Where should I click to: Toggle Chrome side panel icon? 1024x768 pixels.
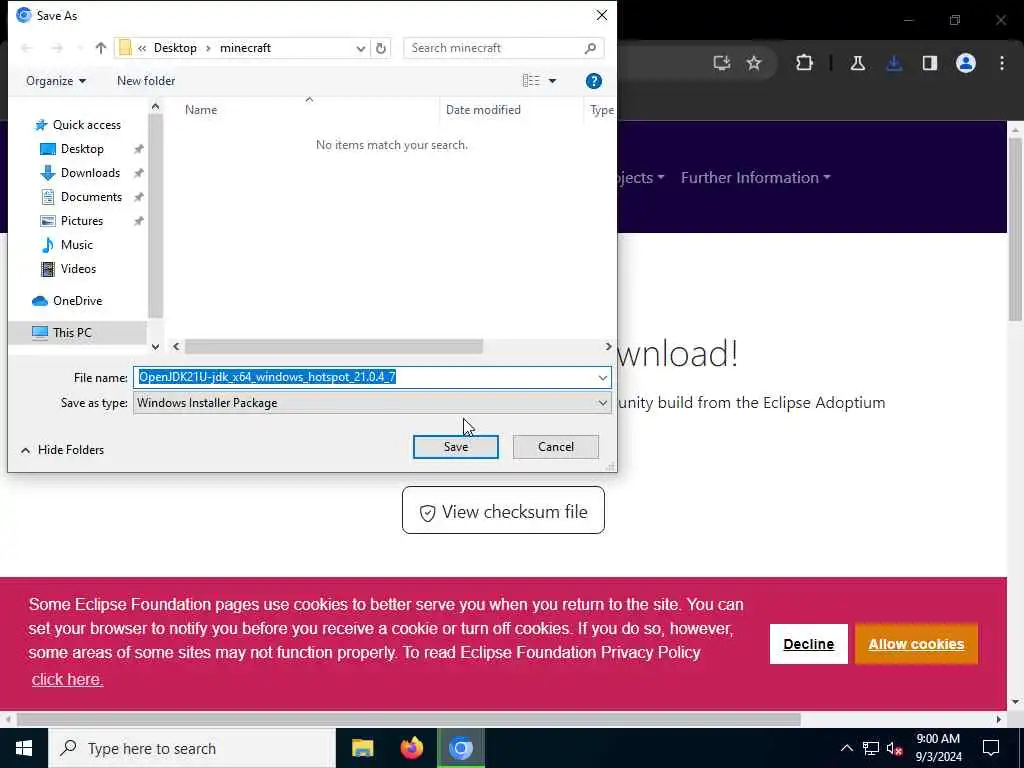(x=930, y=63)
